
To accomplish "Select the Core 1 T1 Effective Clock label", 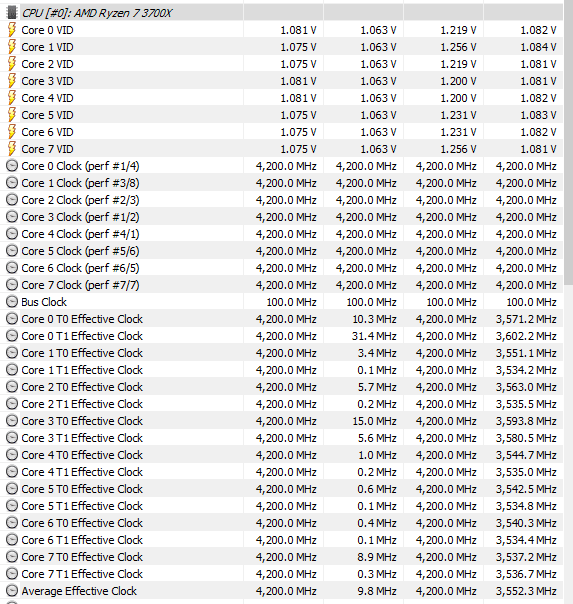I will pos(82,370).
